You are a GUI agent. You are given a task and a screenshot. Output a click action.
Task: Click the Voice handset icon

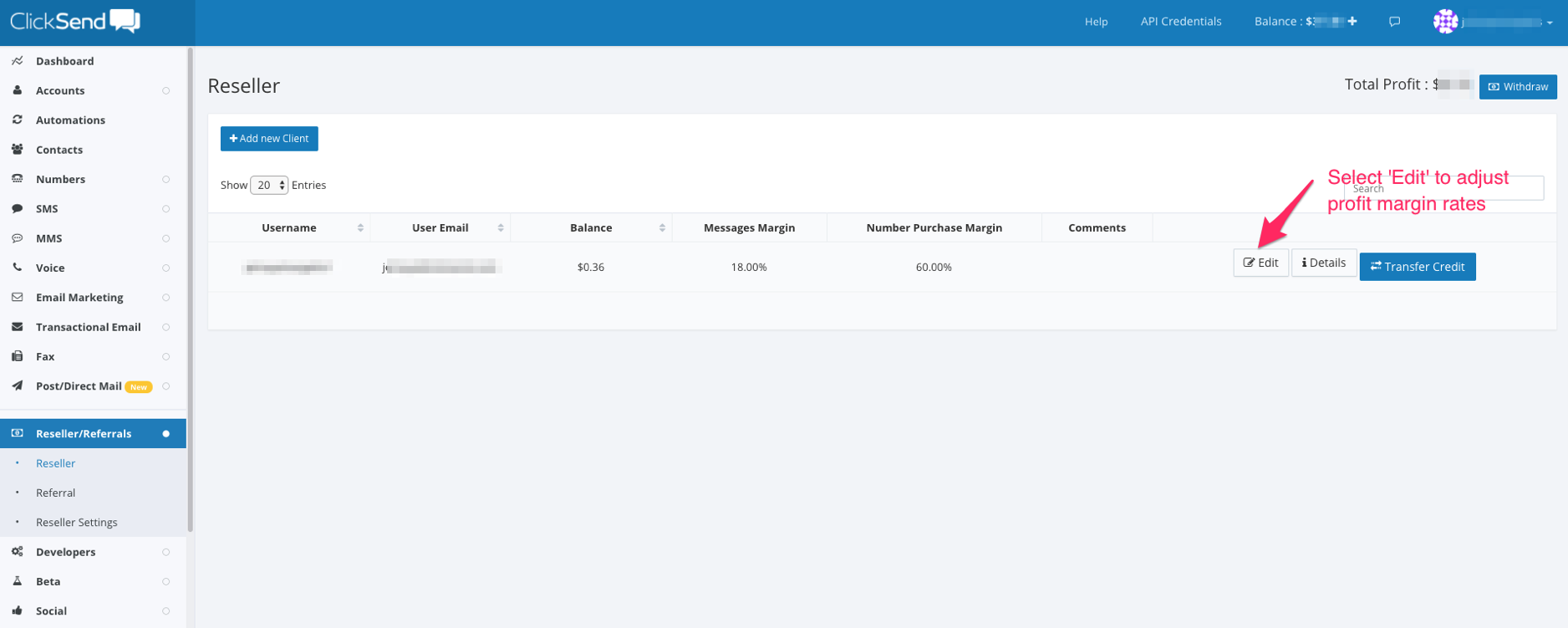coord(18,268)
